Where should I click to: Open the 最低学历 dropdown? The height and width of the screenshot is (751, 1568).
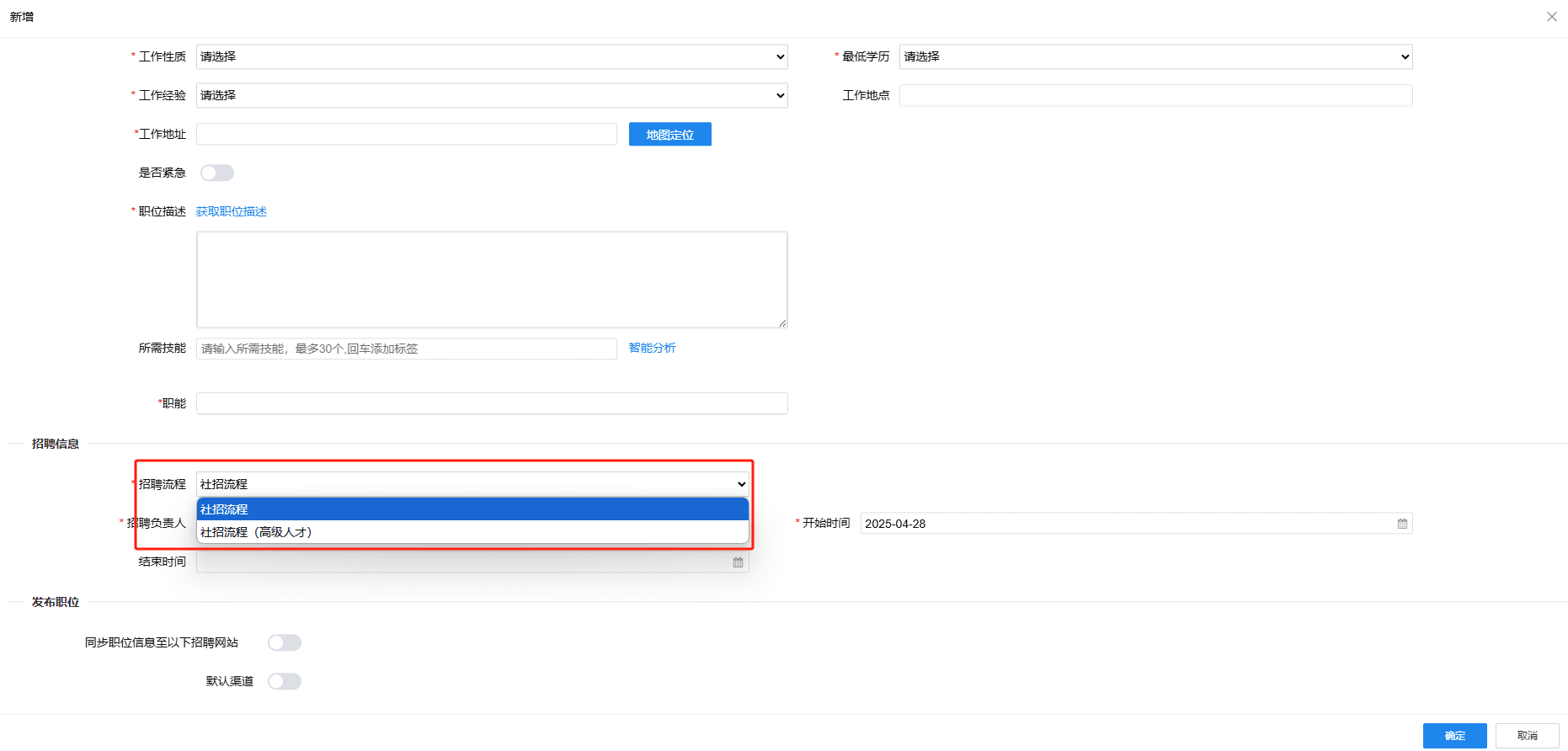tap(1155, 56)
